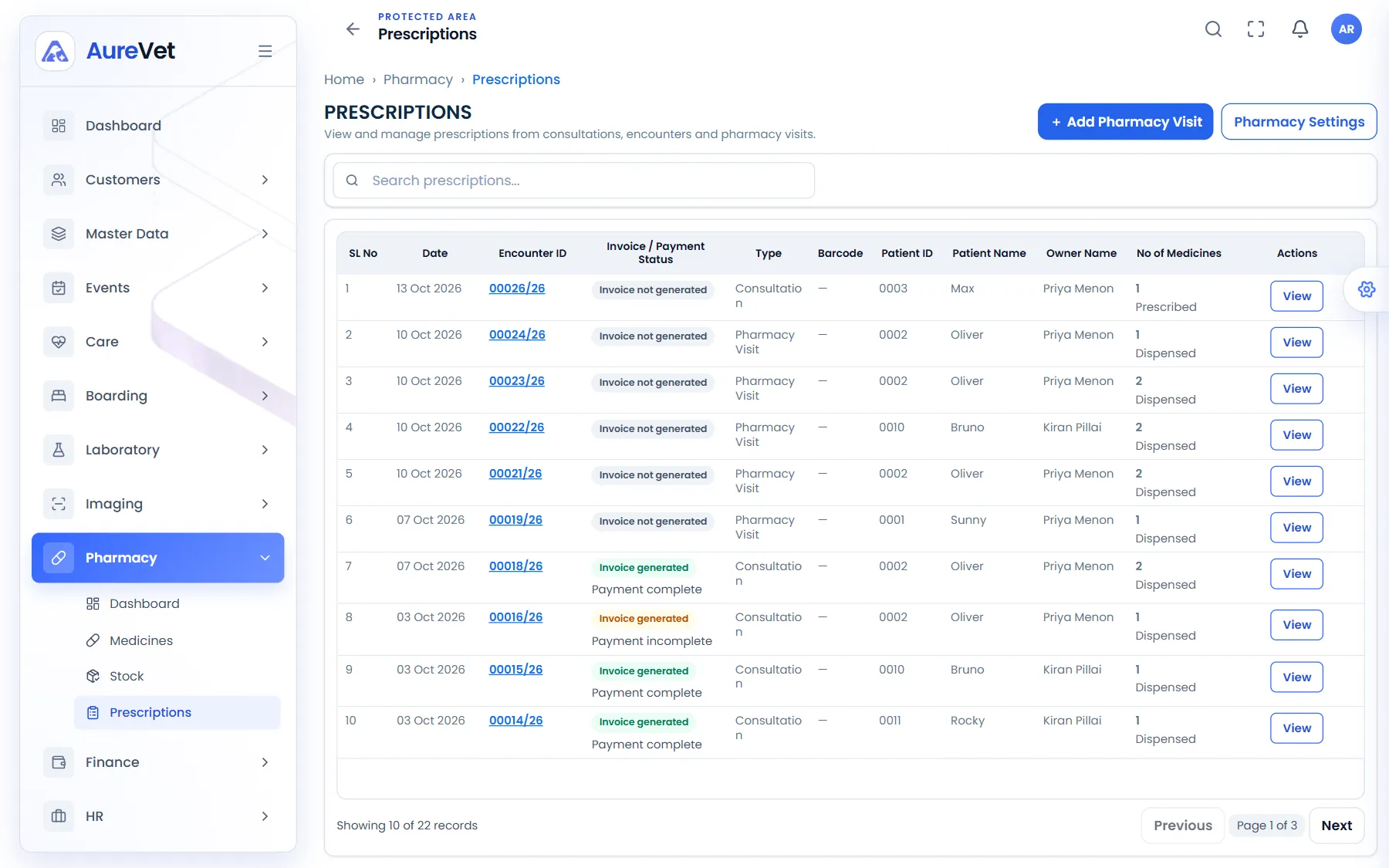
Task: Open encounter link 00026/26
Action: [x=517, y=289]
